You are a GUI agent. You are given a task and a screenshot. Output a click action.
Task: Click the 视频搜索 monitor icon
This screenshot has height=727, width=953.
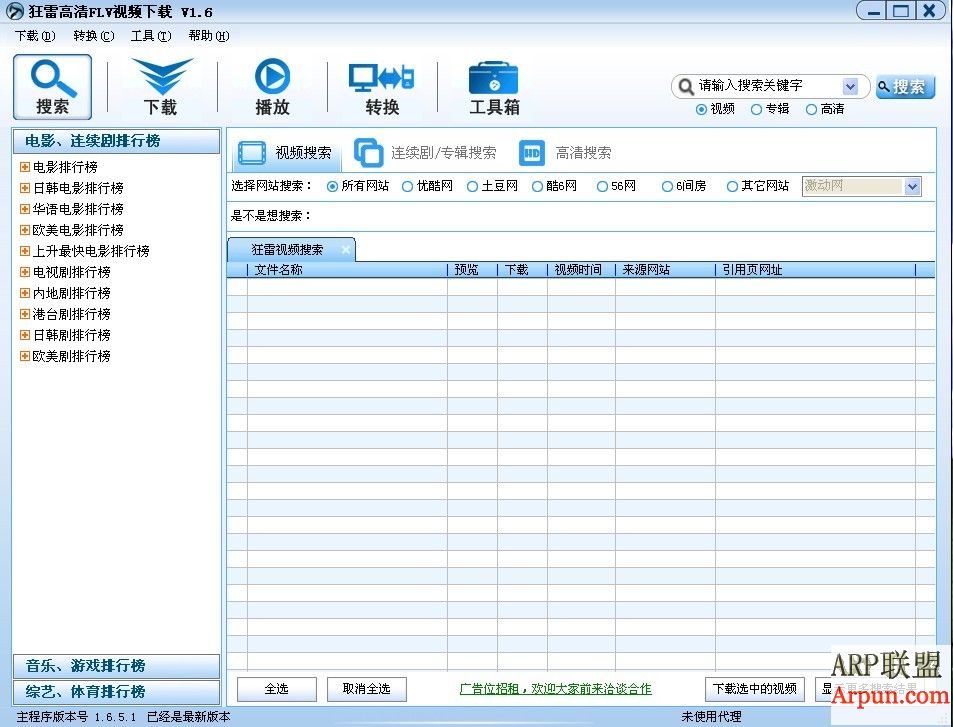point(253,152)
